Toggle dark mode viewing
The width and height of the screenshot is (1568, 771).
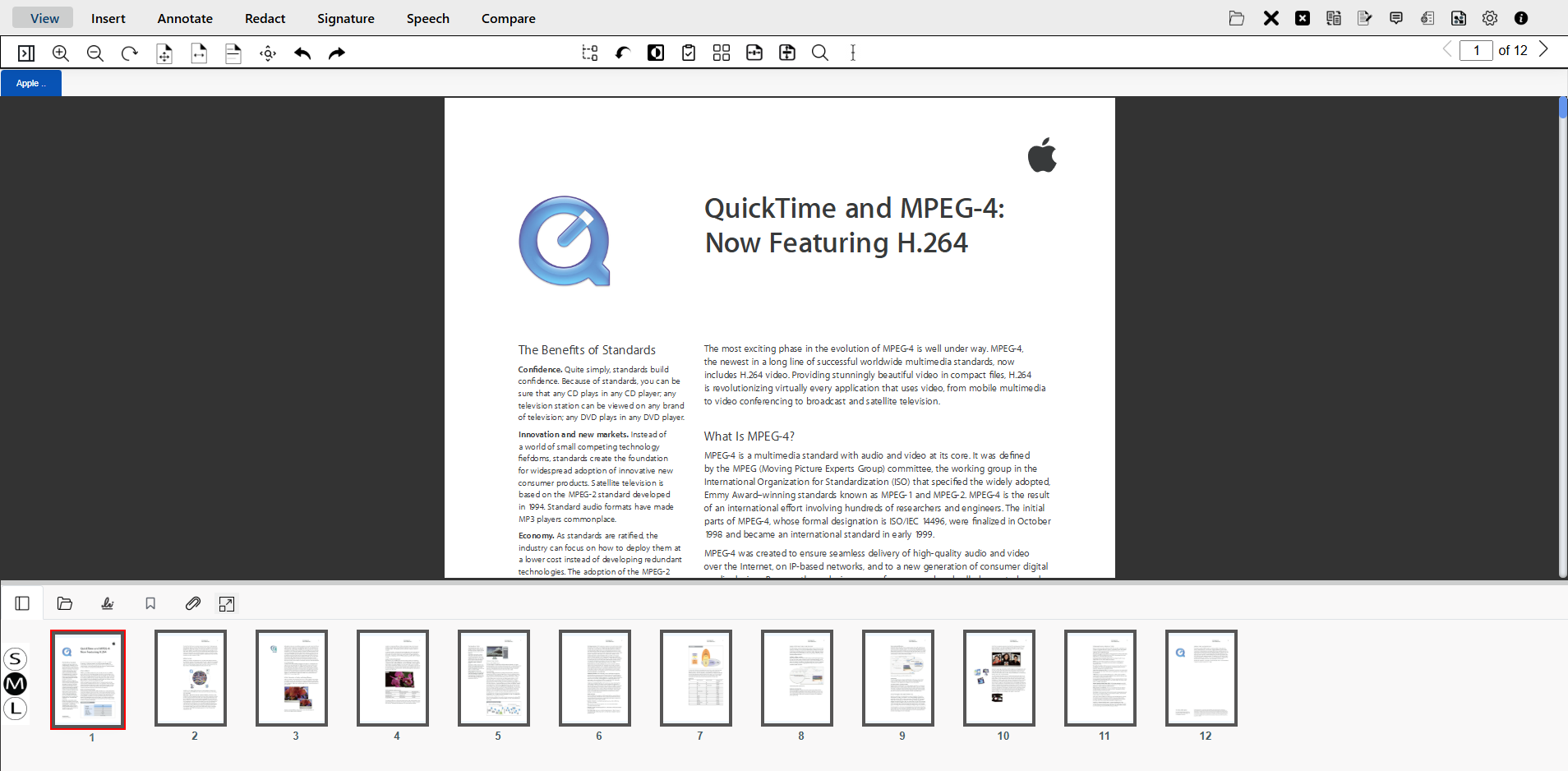click(655, 53)
